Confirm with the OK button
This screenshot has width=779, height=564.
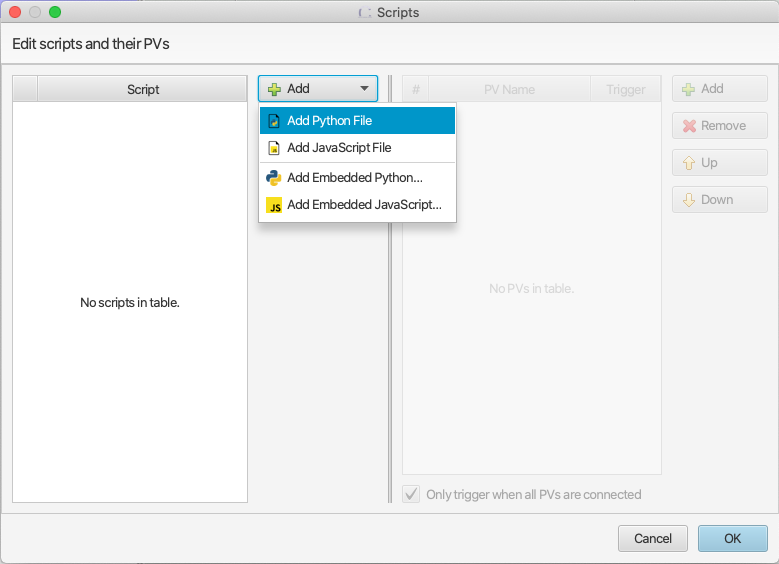click(732, 538)
